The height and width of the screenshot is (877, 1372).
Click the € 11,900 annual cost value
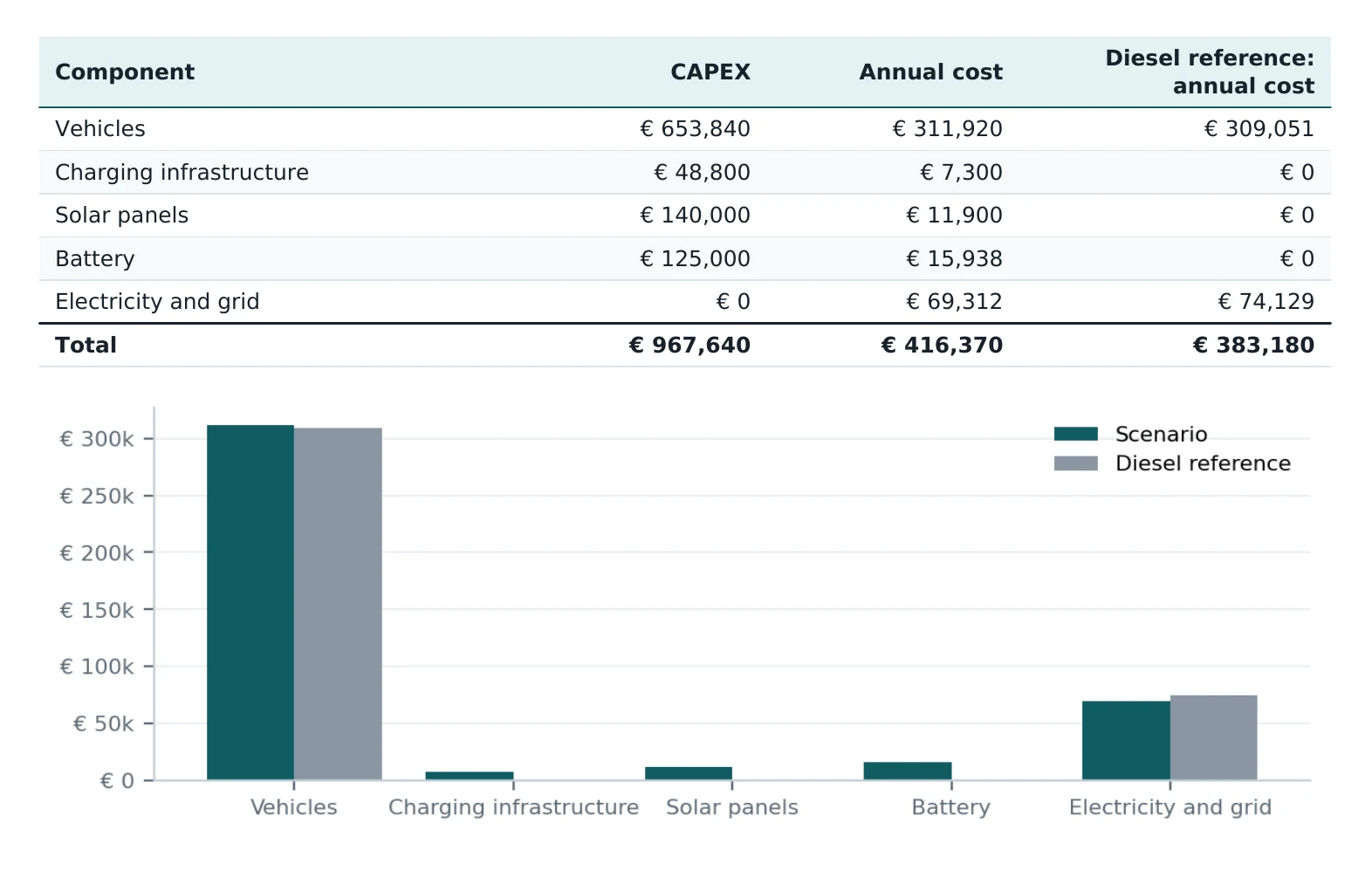click(x=954, y=215)
